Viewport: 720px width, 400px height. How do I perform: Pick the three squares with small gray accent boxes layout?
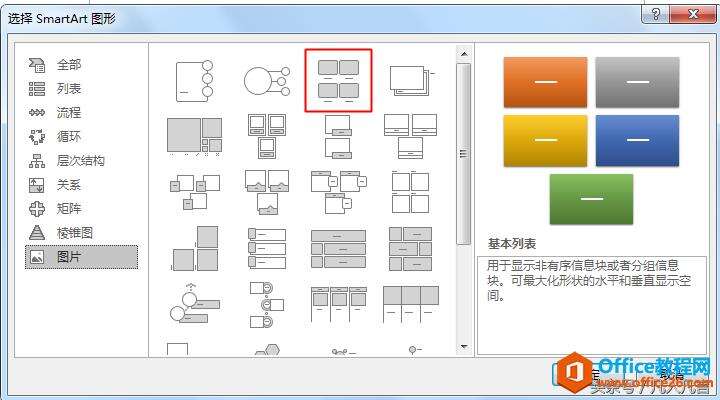(x=194, y=192)
